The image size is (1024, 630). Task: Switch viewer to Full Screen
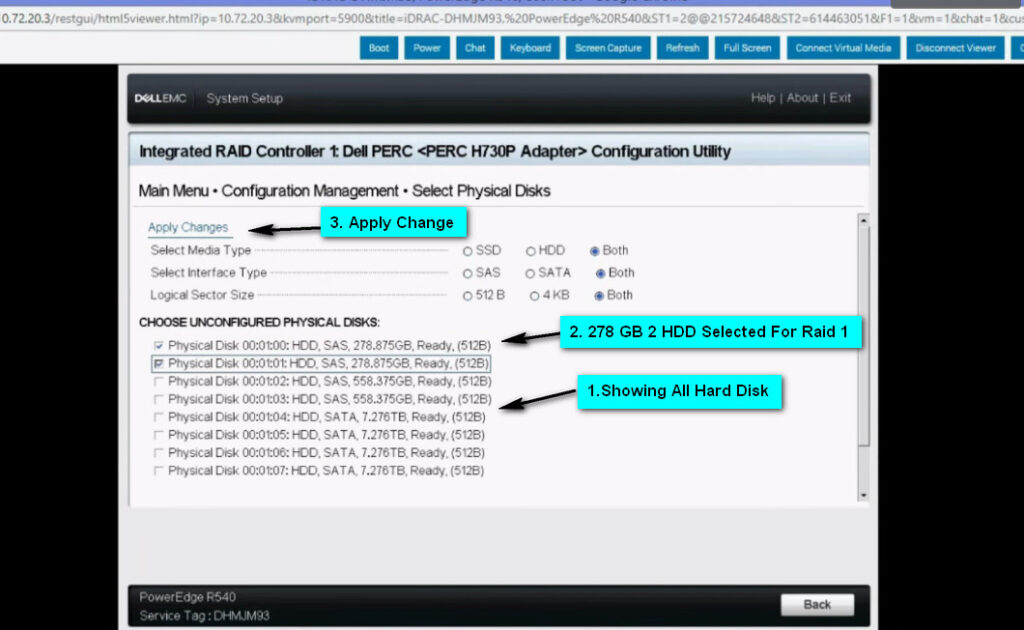click(747, 48)
